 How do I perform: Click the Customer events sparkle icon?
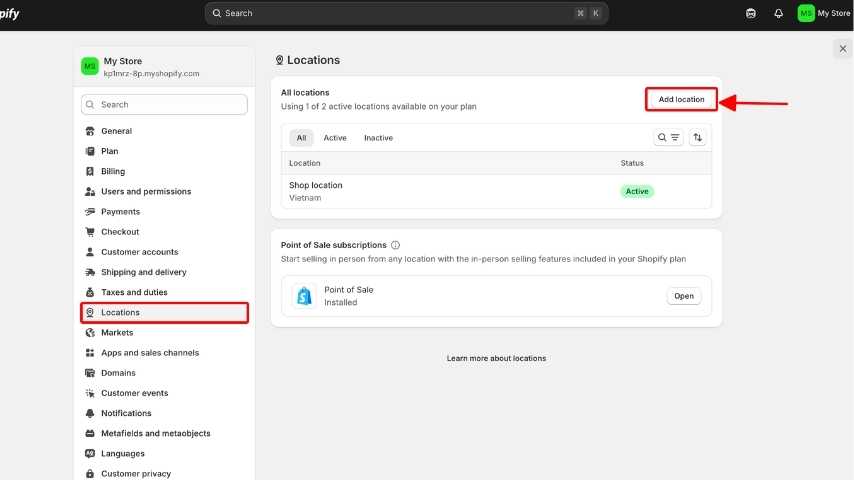tap(90, 393)
